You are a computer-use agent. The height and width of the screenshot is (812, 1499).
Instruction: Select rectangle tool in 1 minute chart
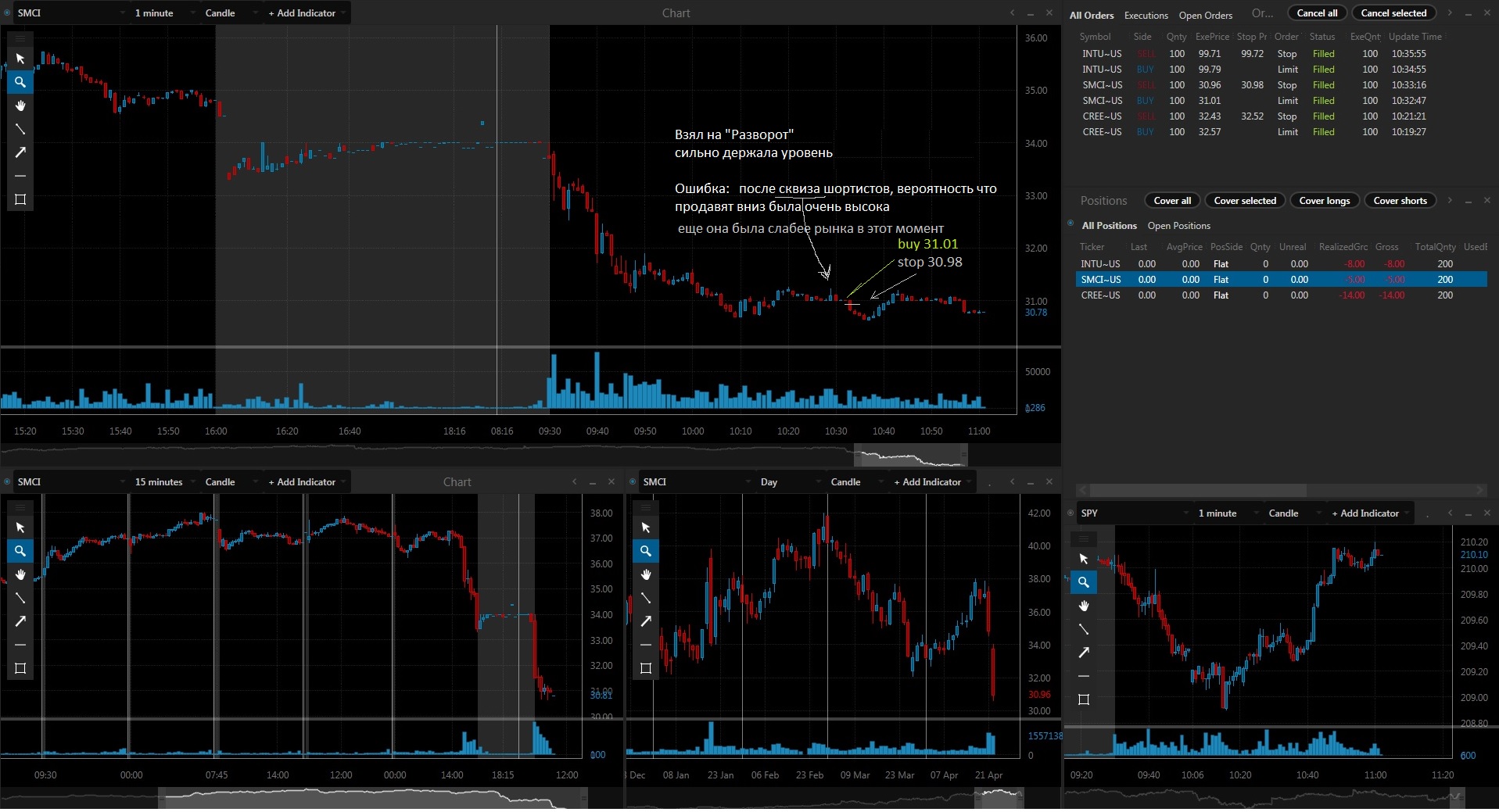pos(20,199)
